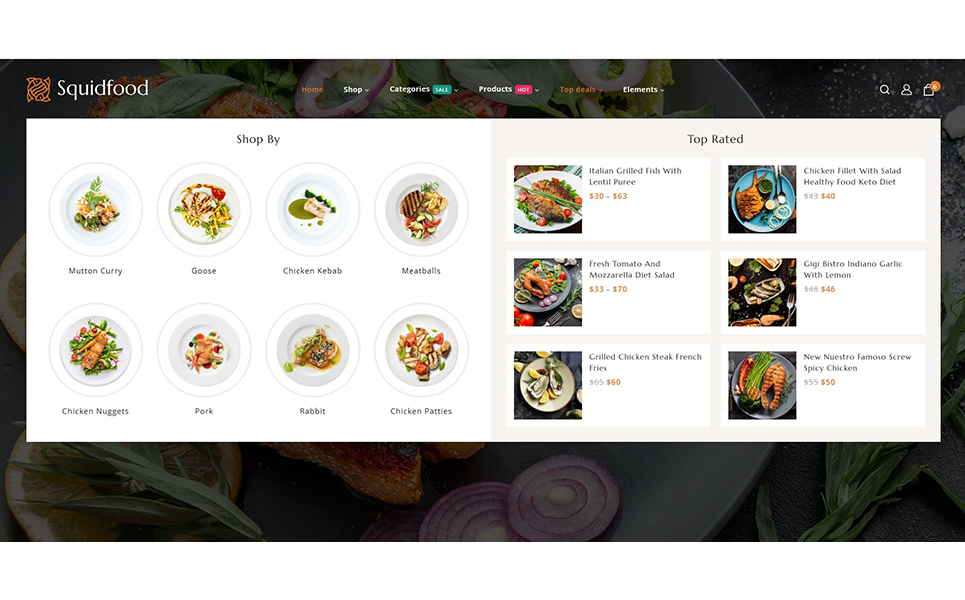Select the Mutton Curry category plate
This screenshot has width=965, height=600.
click(x=95, y=209)
